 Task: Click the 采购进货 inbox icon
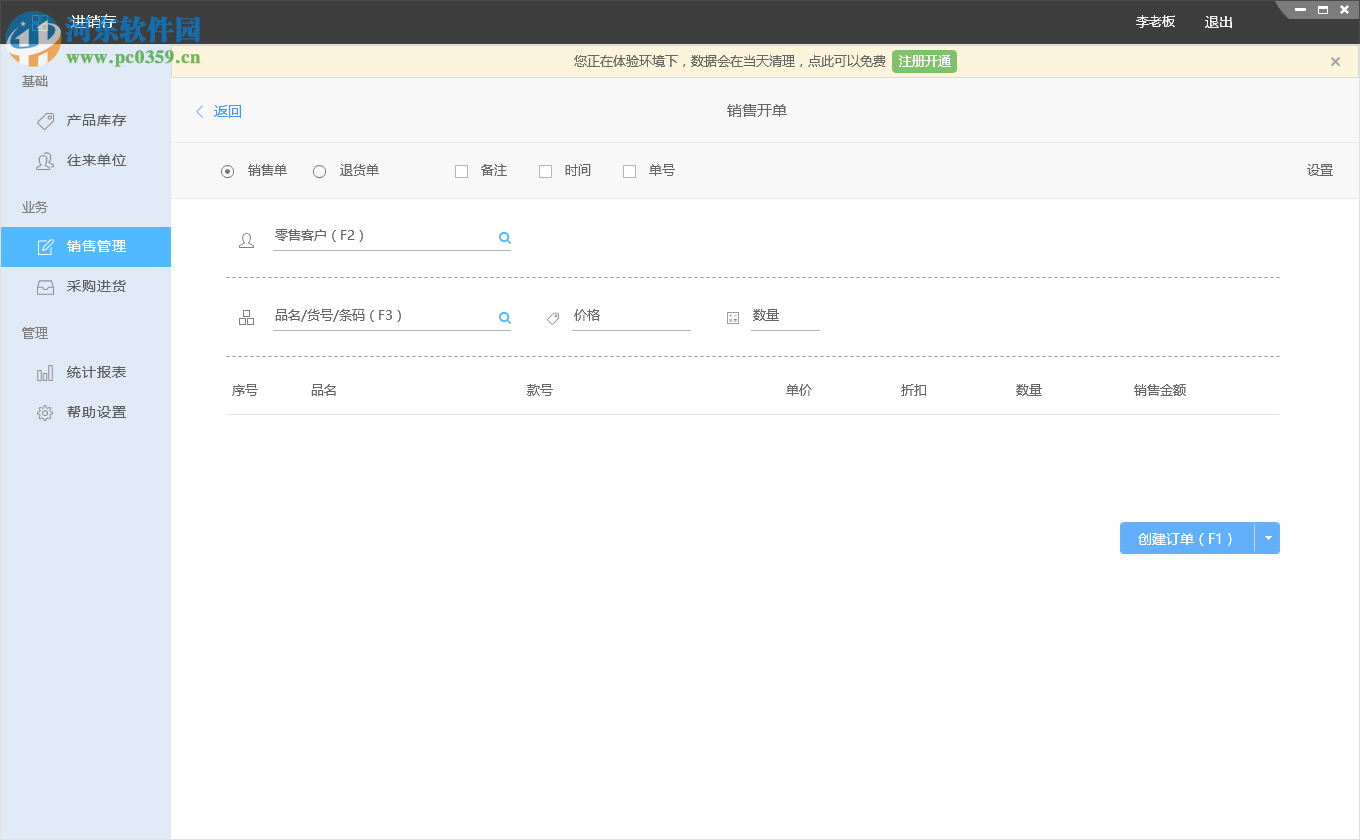point(45,287)
